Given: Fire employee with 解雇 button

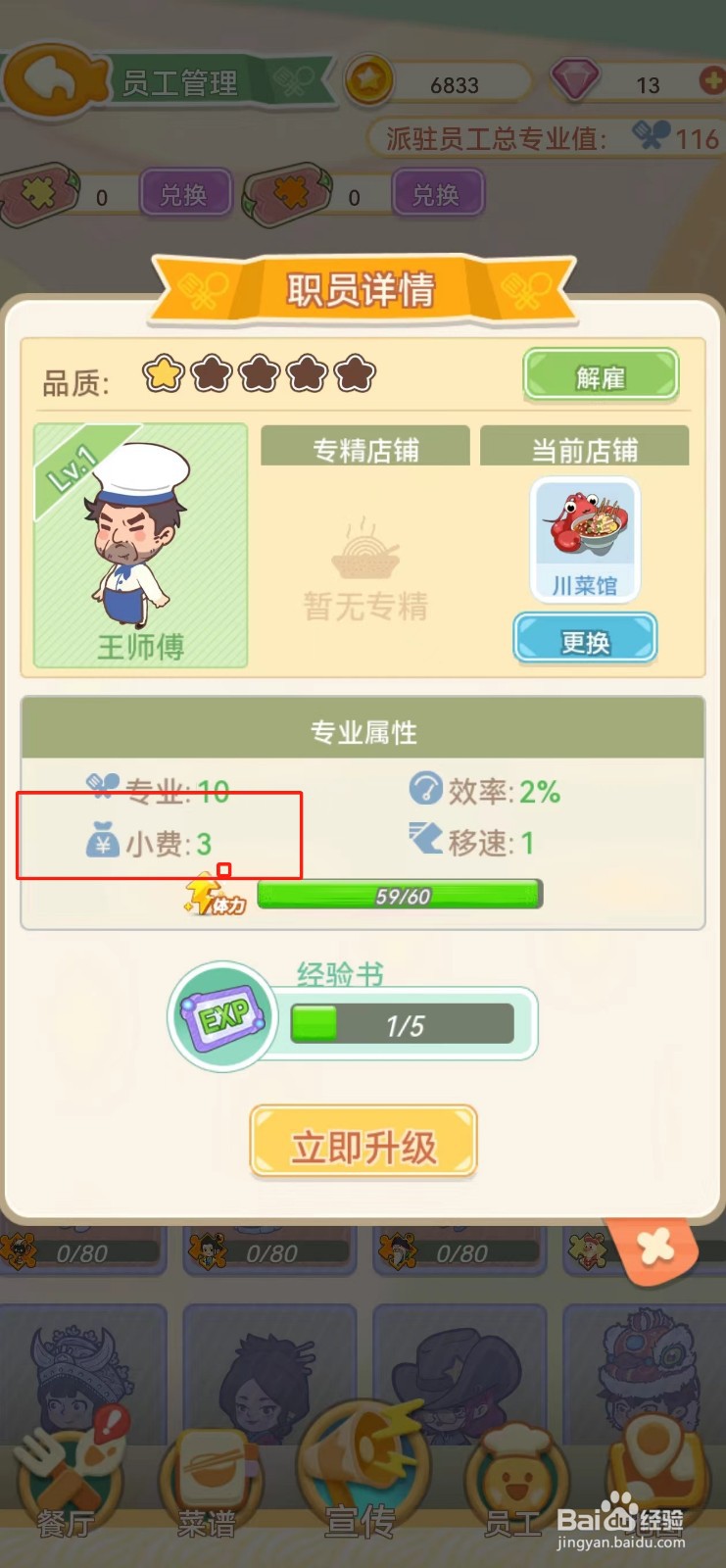Looking at the screenshot, I should 601,375.
